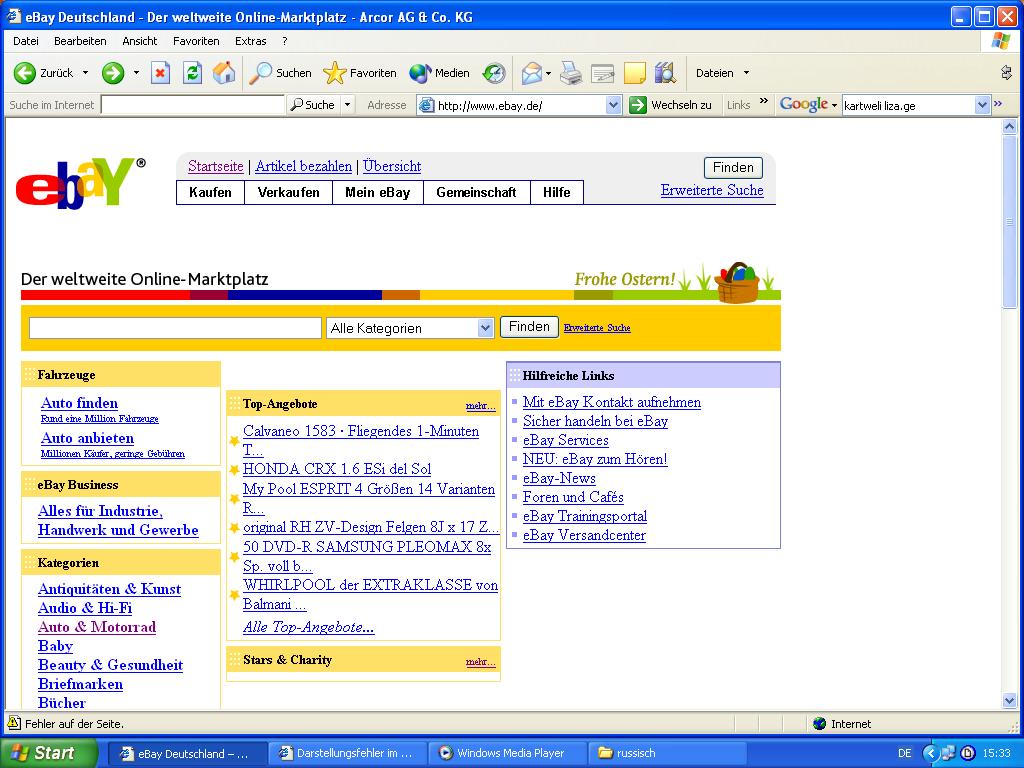This screenshot has height=768, width=1024.
Task: Click the error warning icon in status bar
Action: point(13,723)
